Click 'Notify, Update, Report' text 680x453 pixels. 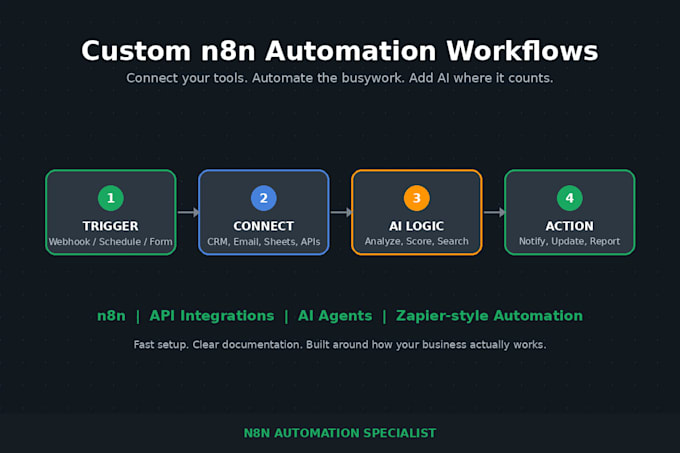[569, 241]
